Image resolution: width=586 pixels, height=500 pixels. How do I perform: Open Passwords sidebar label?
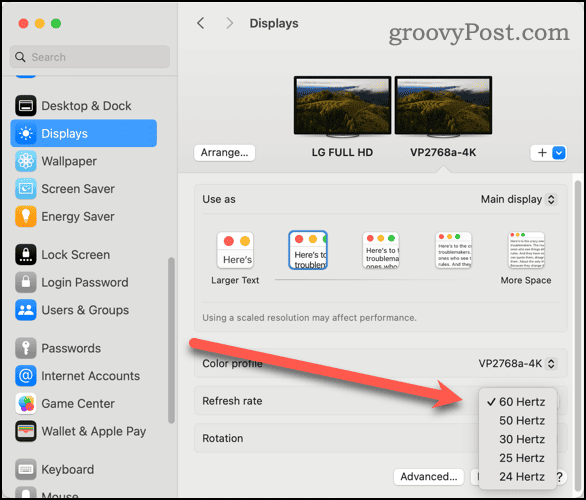click(71, 348)
